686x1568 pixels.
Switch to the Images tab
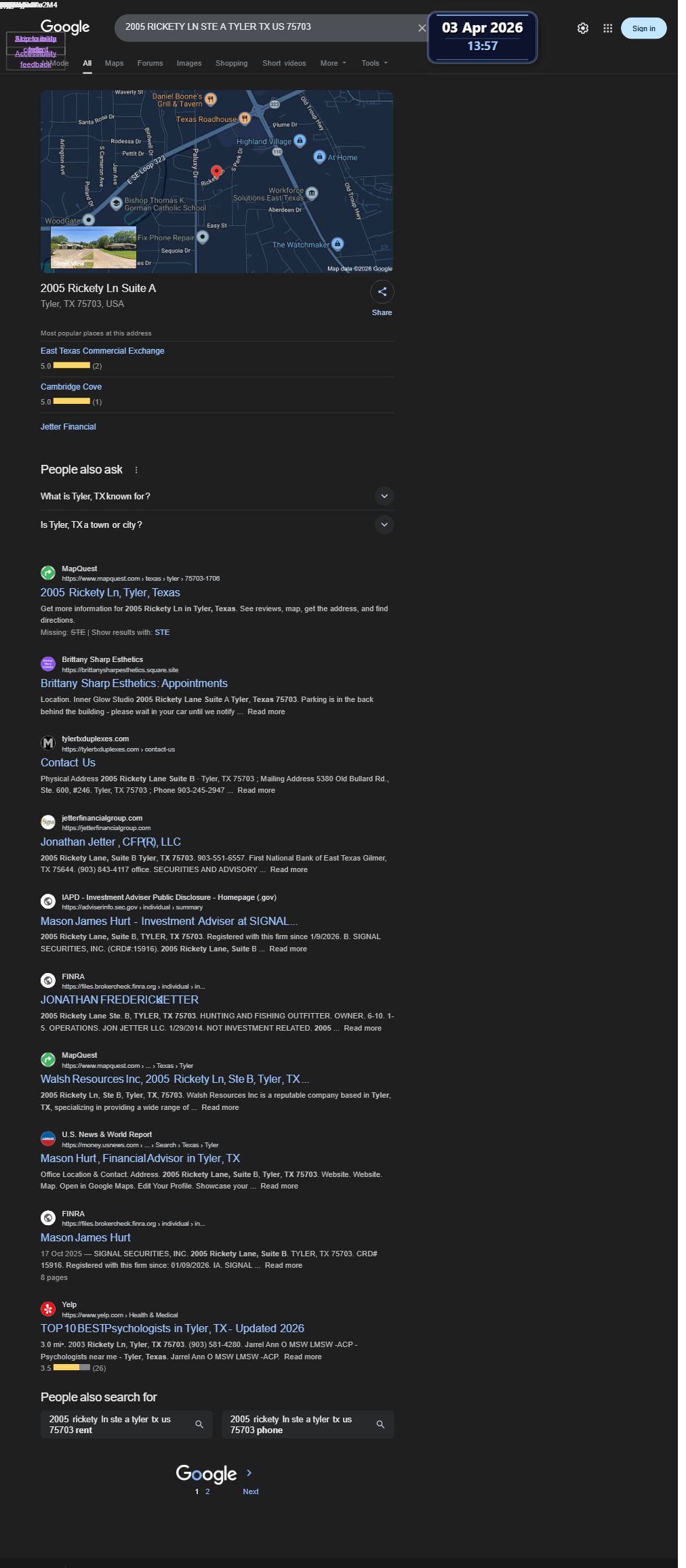pos(188,63)
